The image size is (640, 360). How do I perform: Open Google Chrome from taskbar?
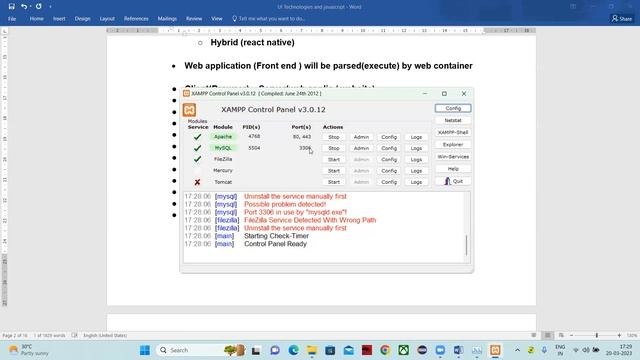coord(385,350)
